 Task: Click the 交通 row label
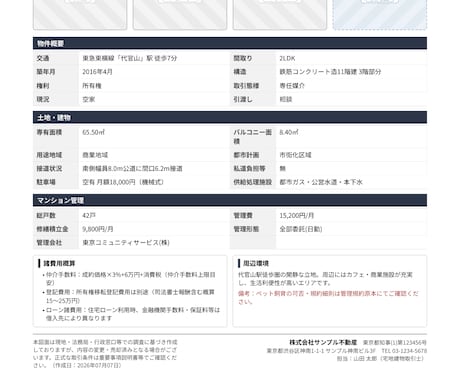point(43,58)
